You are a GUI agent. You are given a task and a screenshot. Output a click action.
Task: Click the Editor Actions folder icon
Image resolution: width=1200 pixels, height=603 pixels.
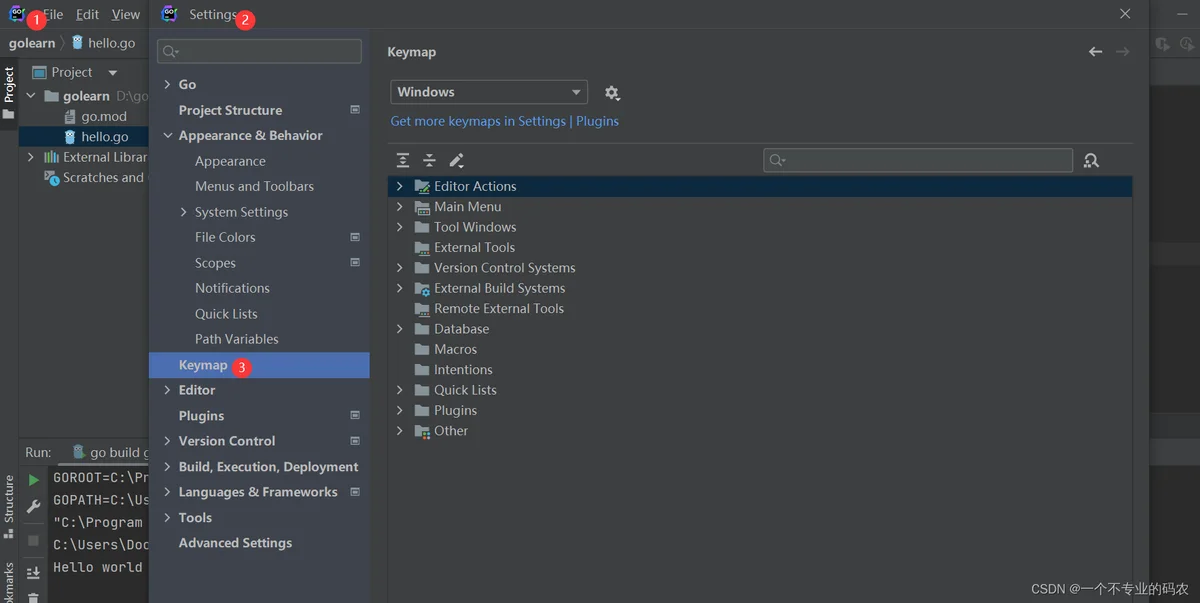pos(422,187)
